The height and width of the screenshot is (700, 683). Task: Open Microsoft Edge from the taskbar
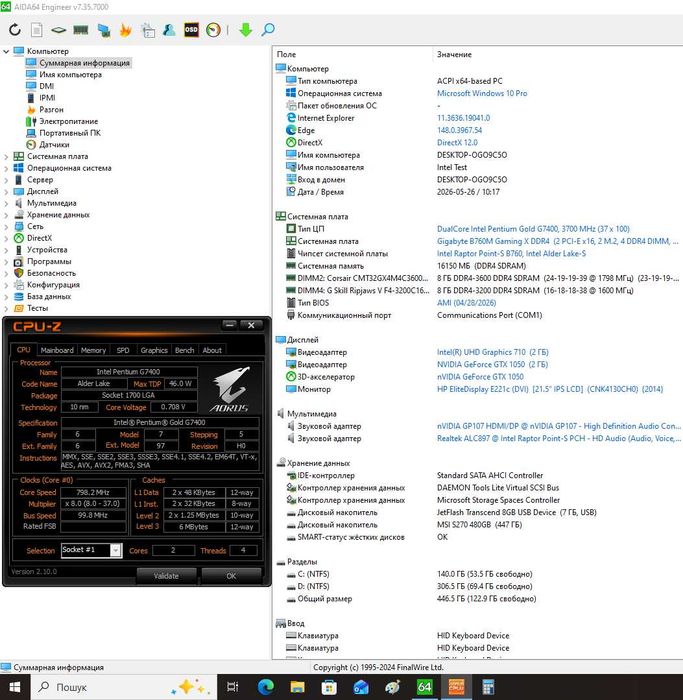click(x=266, y=687)
